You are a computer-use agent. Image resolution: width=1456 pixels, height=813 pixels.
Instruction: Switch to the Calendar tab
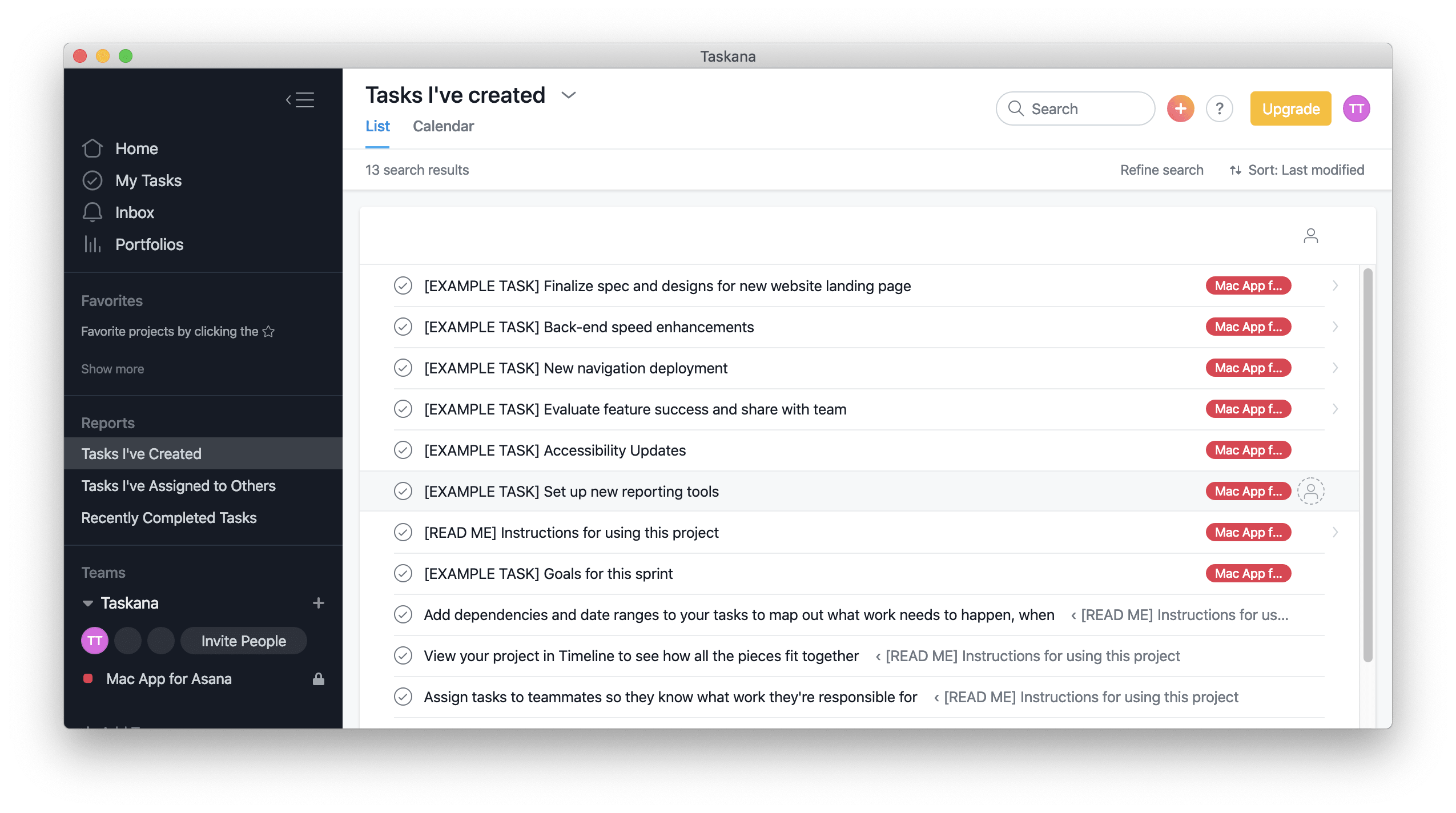click(443, 126)
